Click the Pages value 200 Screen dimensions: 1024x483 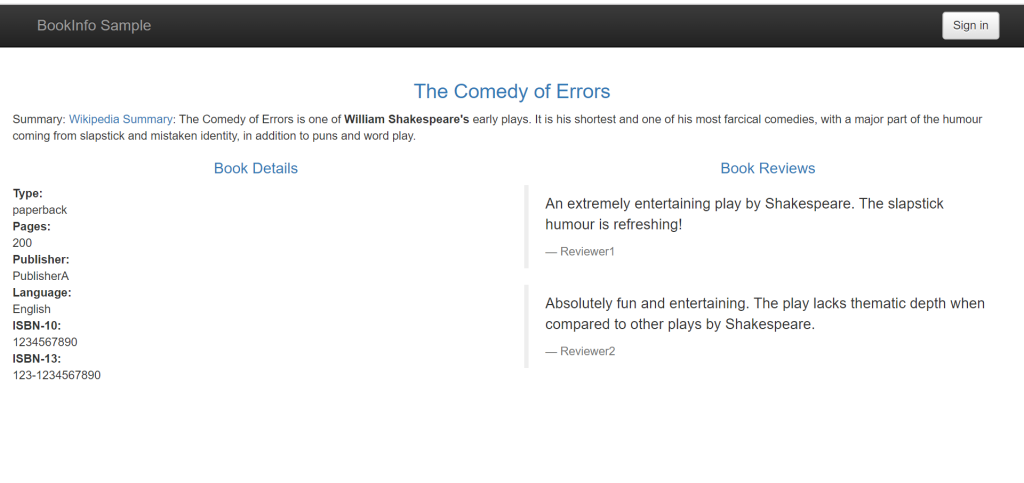22,243
